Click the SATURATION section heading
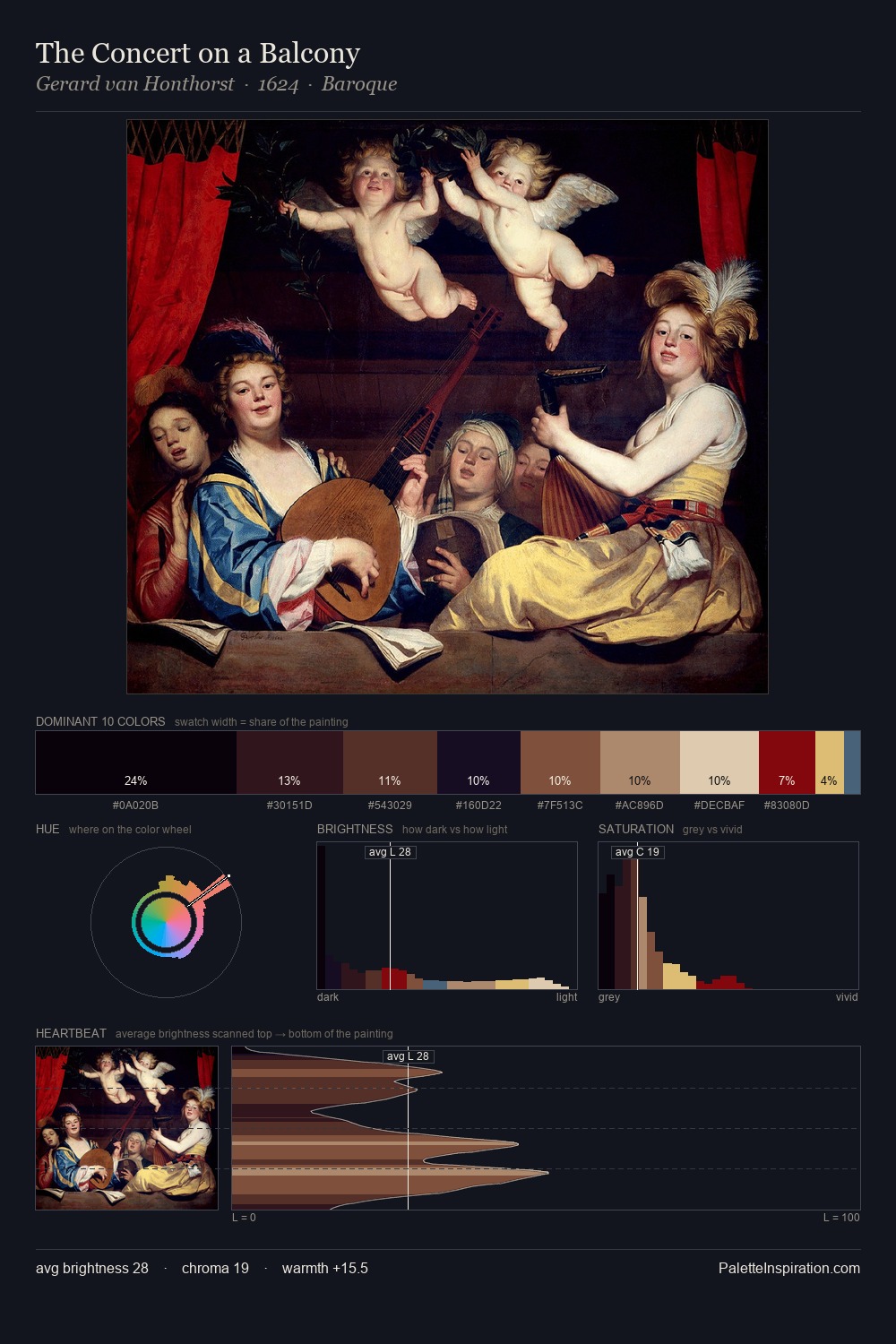 636,829
